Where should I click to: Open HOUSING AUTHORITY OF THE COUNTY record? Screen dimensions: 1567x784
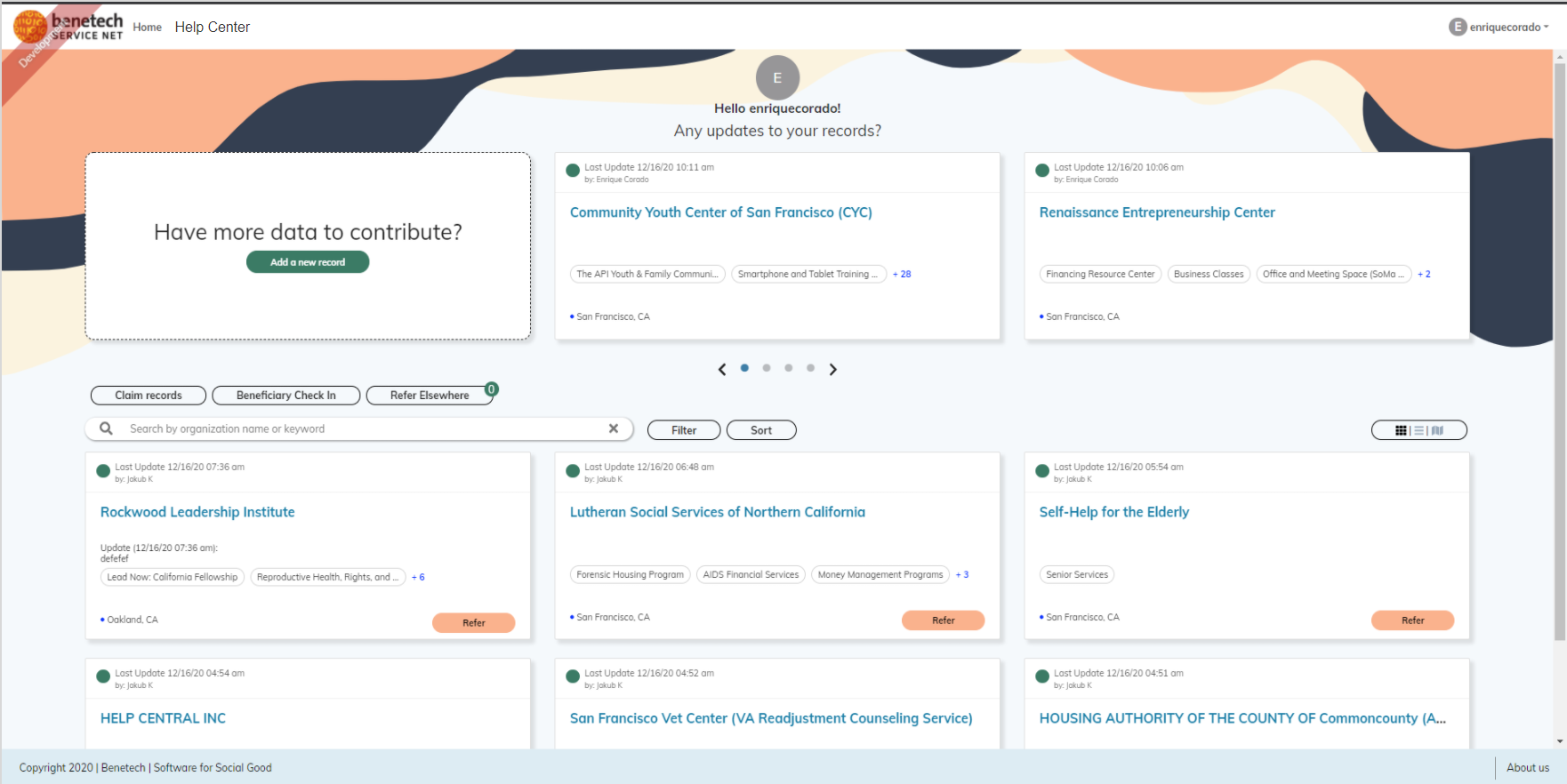click(1242, 718)
